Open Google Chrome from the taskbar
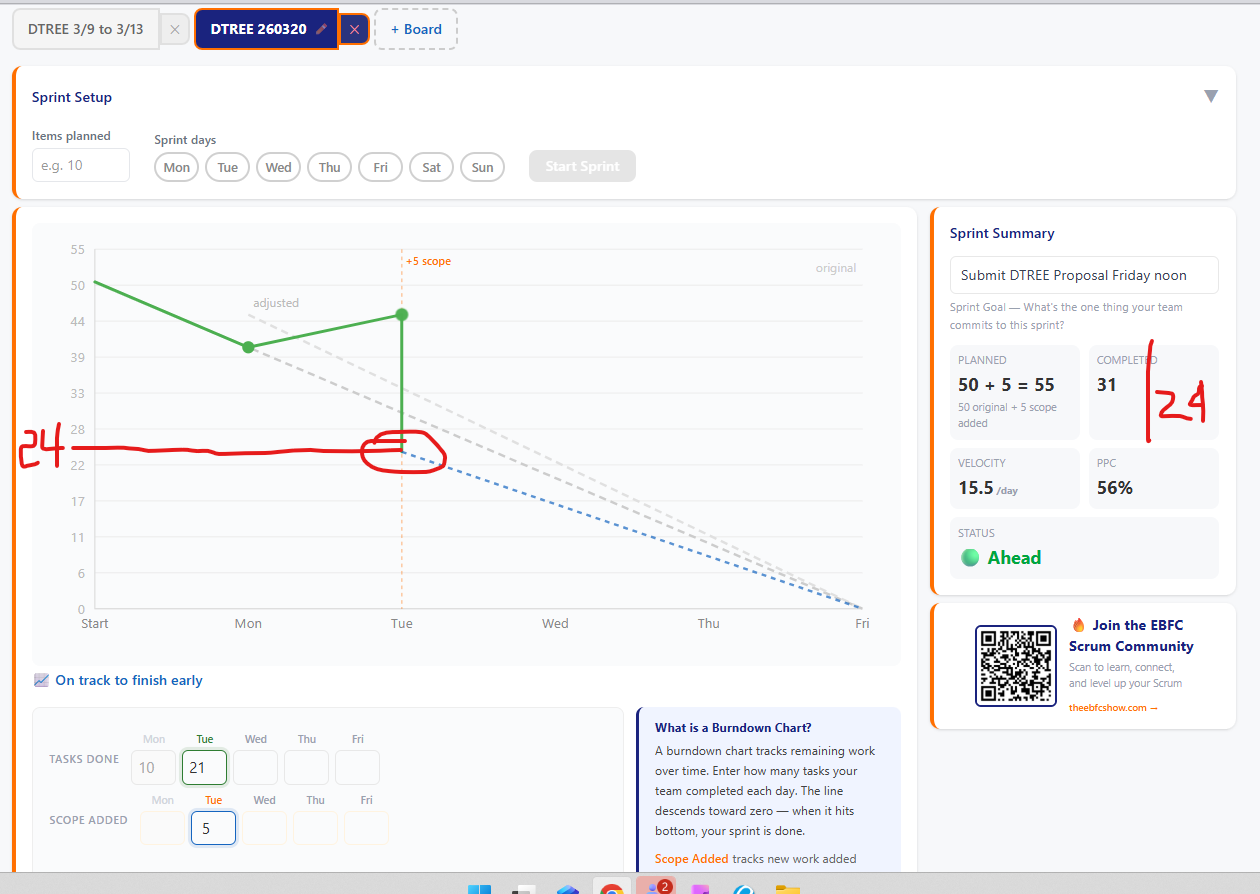 click(611, 888)
